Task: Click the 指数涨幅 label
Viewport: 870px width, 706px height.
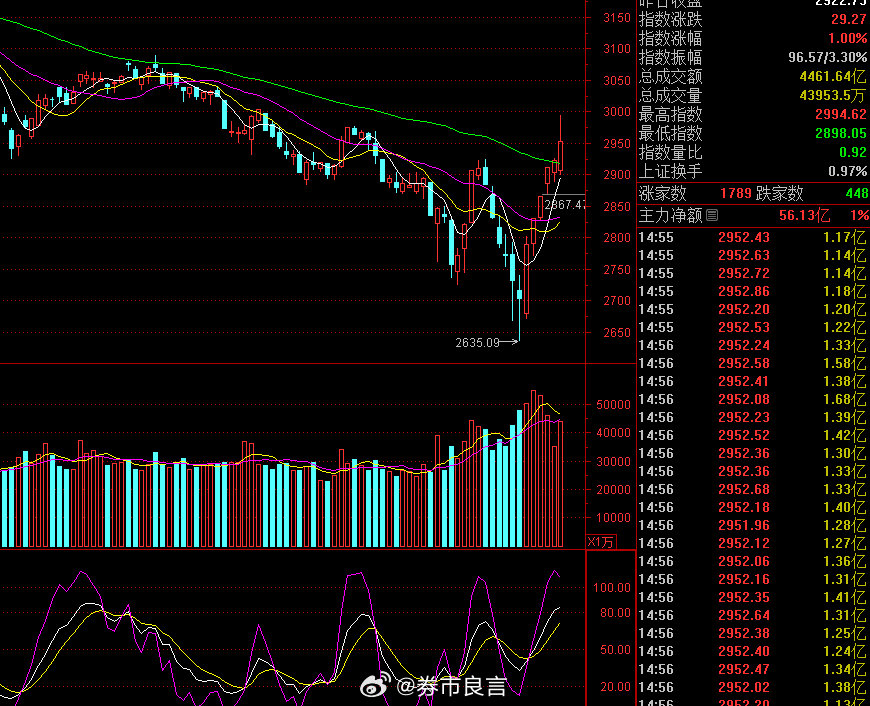Action: 670,38
